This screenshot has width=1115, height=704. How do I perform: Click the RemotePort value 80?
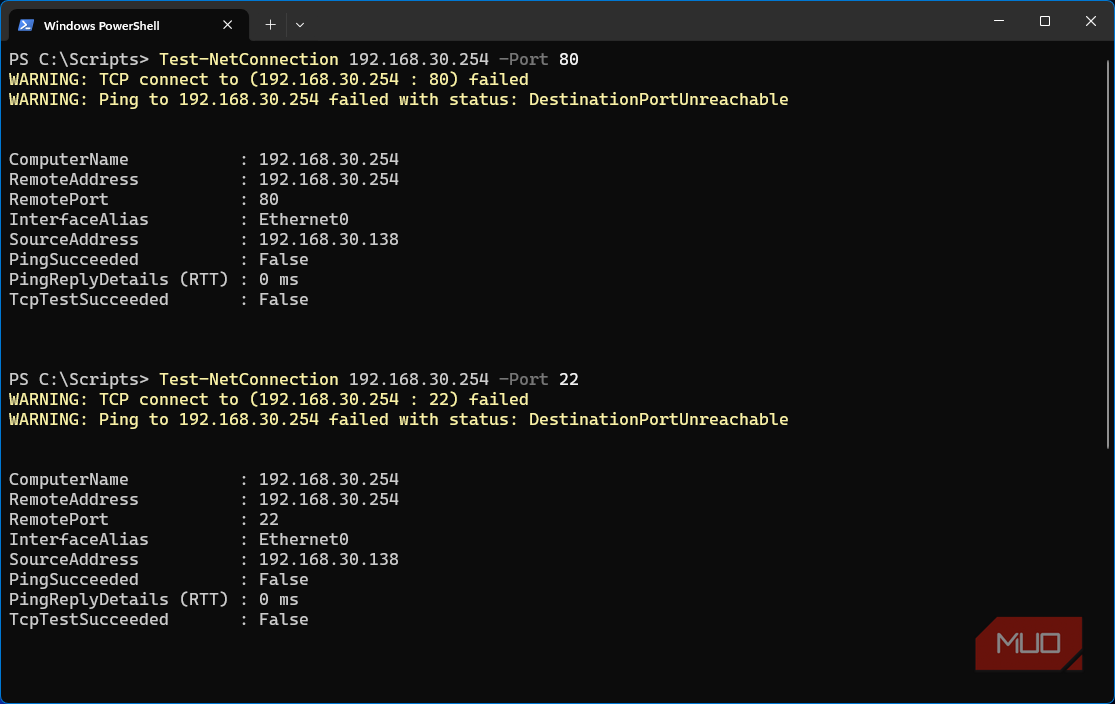(x=269, y=199)
